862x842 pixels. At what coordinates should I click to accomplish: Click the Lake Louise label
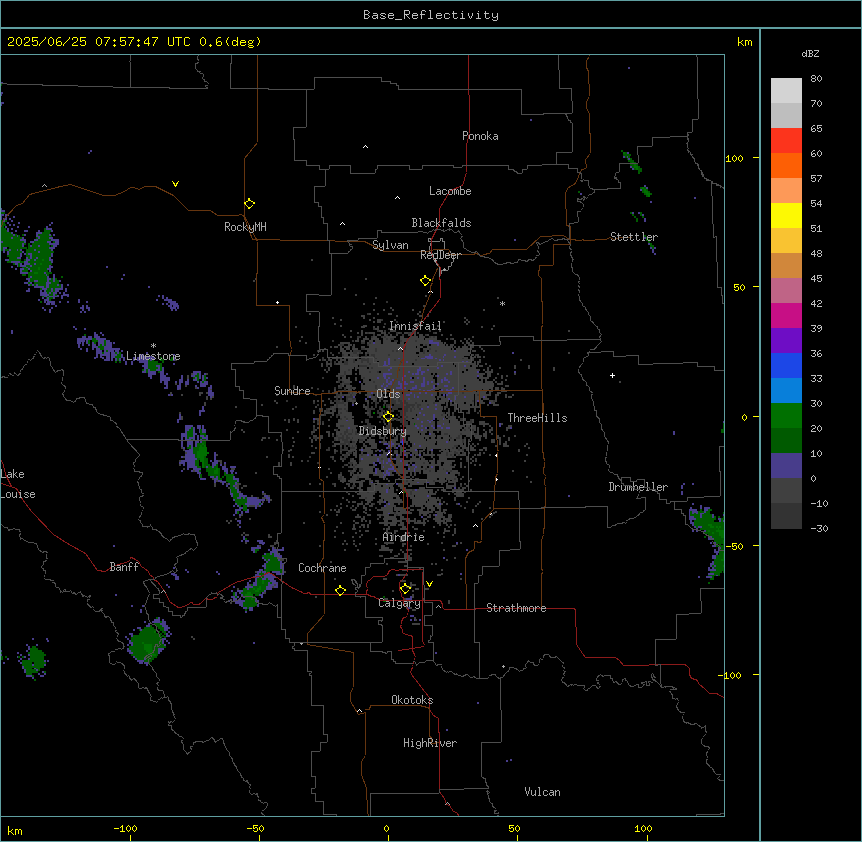click(x=18, y=484)
